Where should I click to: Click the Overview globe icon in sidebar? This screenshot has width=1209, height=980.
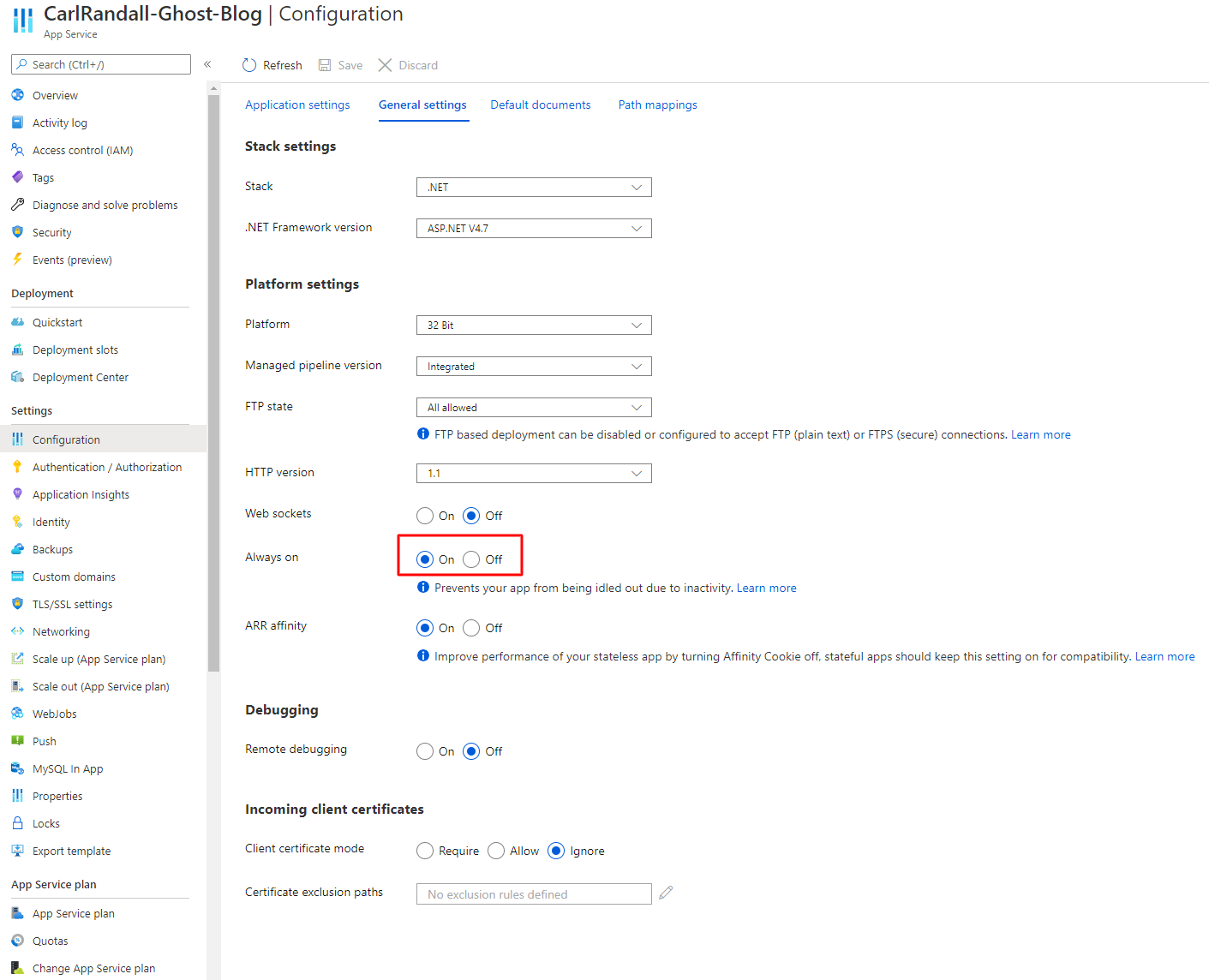(x=17, y=95)
